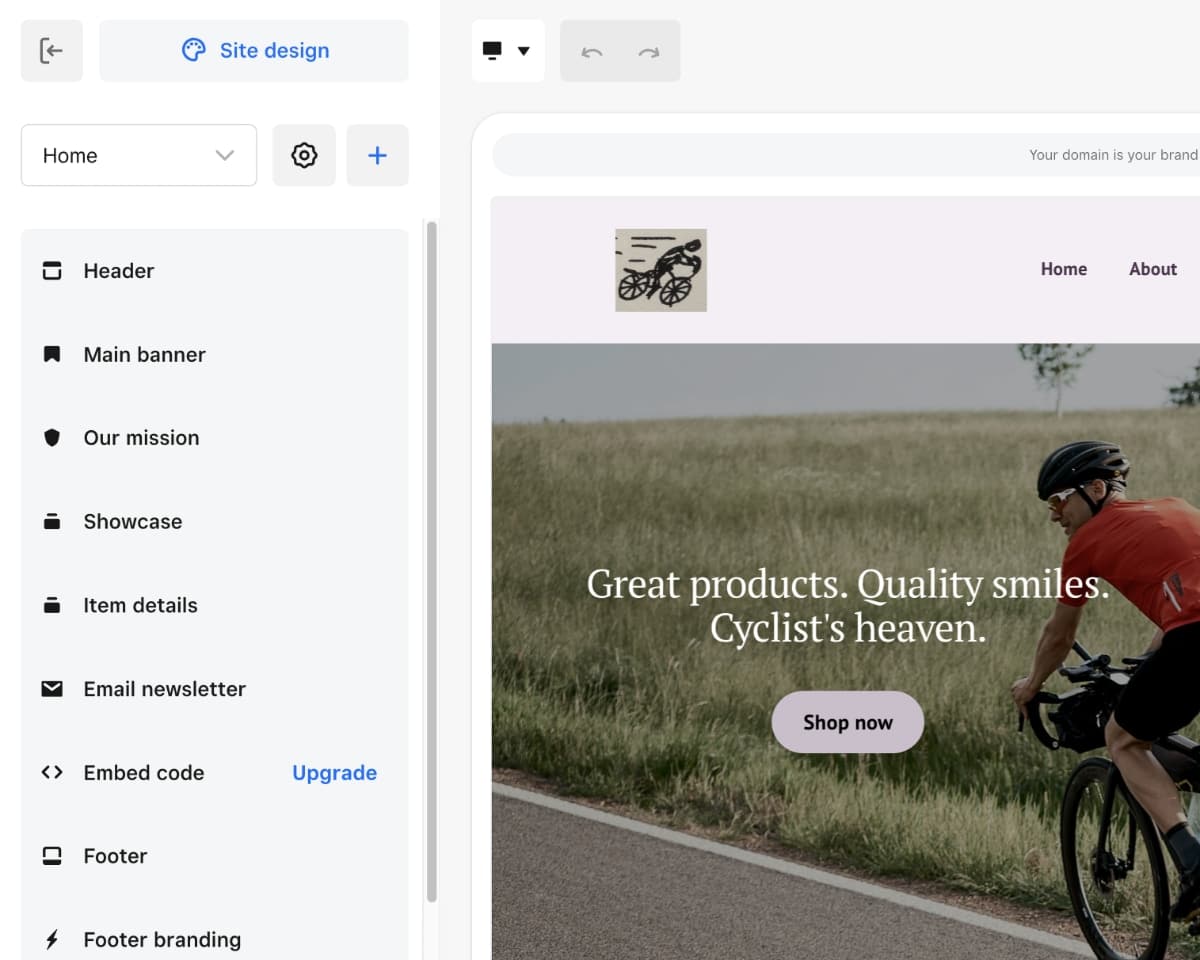
Task: Open the Our mission section
Action: coord(215,438)
